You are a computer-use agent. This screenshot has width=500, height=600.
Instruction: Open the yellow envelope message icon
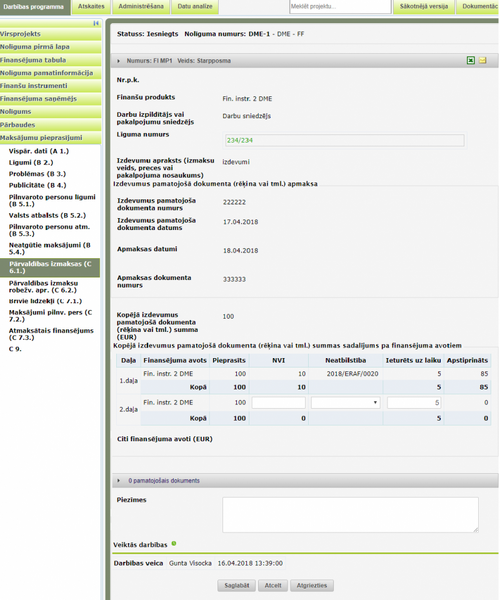[x=482, y=60]
